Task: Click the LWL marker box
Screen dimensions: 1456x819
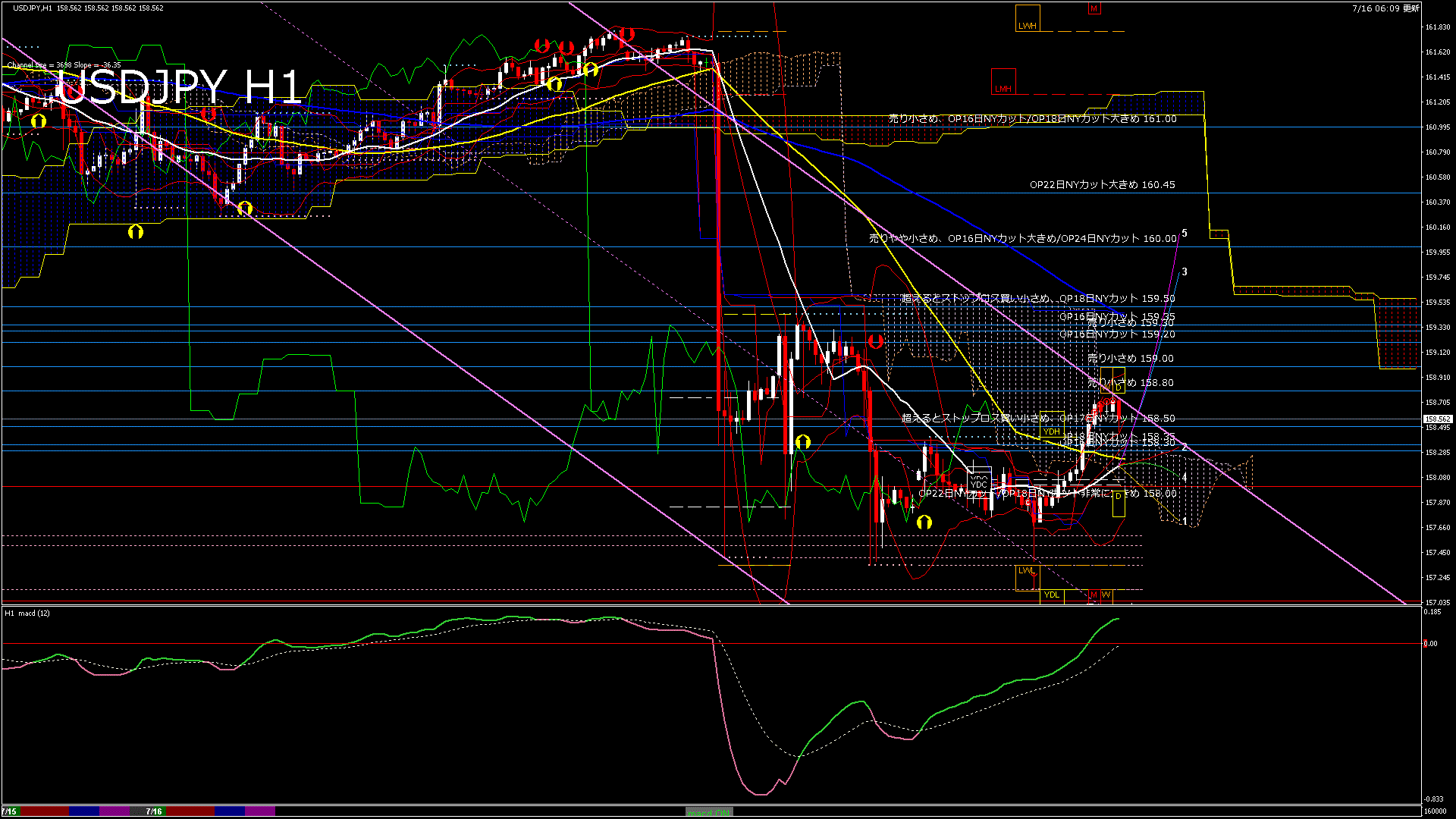Action: [1028, 578]
